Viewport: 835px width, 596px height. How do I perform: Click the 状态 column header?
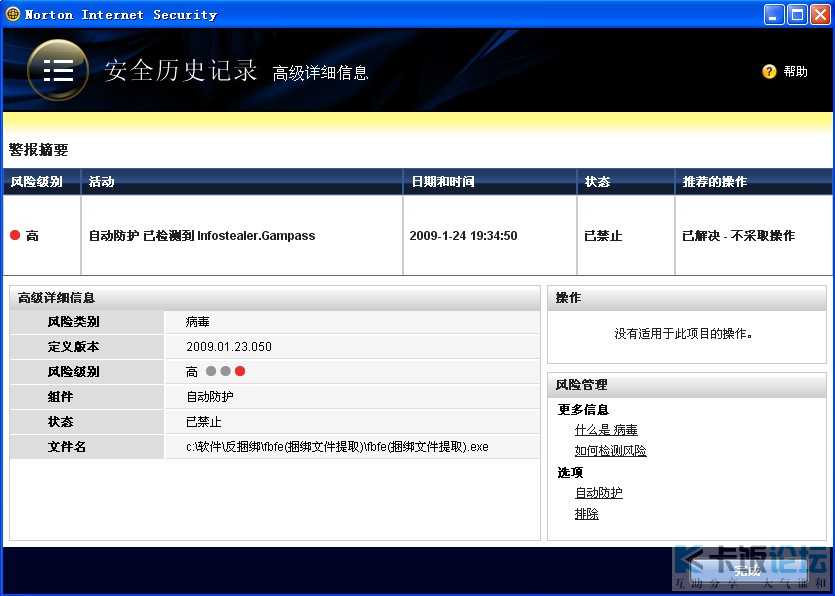coord(626,182)
